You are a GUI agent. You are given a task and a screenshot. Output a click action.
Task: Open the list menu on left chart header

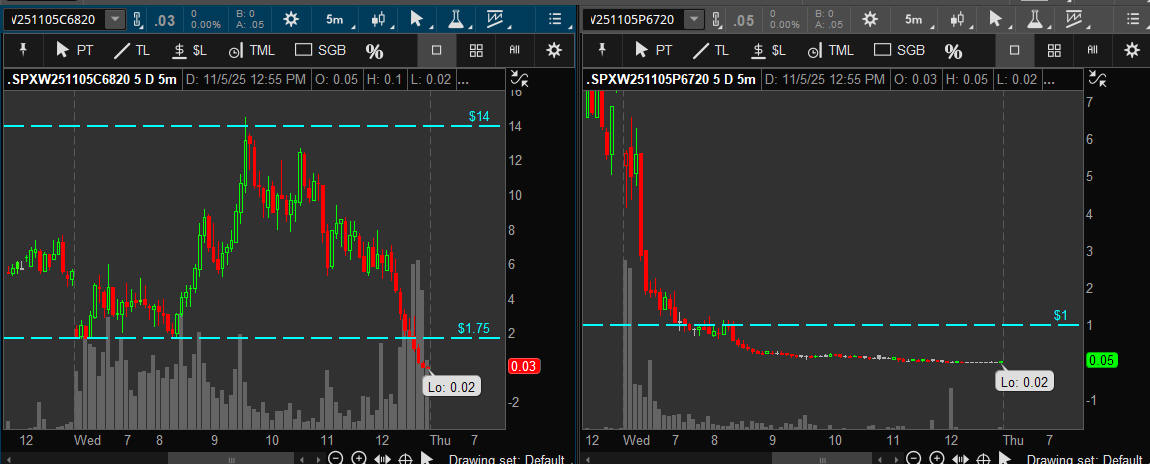[555, 19]
